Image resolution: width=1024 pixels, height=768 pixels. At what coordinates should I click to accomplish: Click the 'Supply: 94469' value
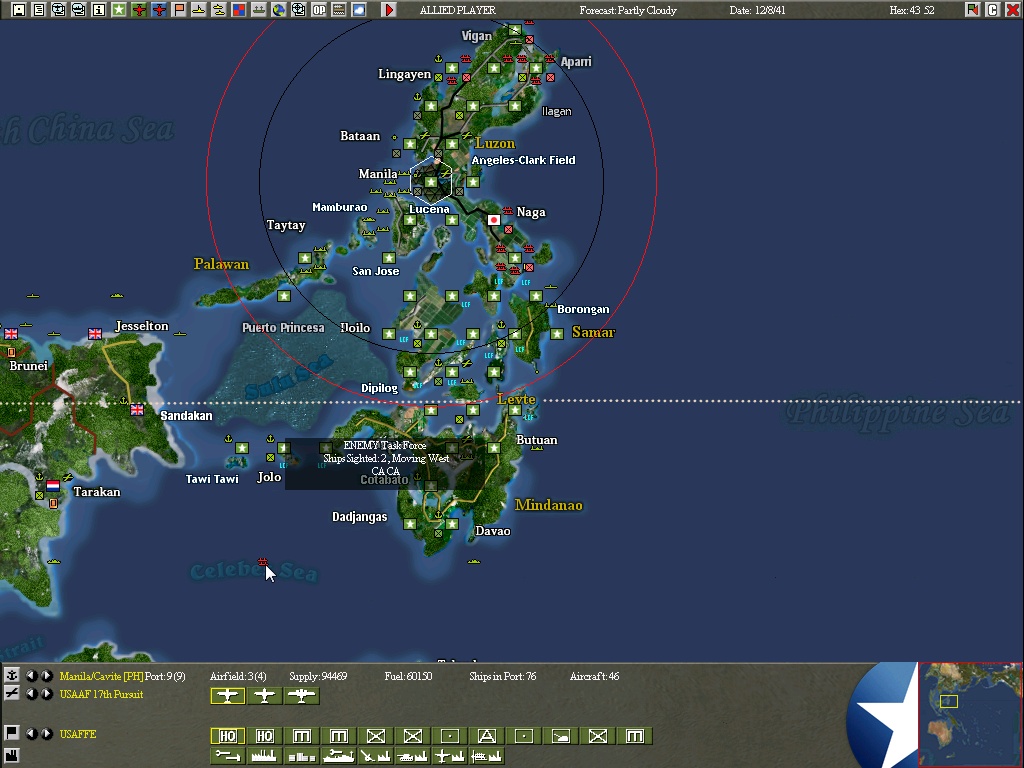(318, 676)
